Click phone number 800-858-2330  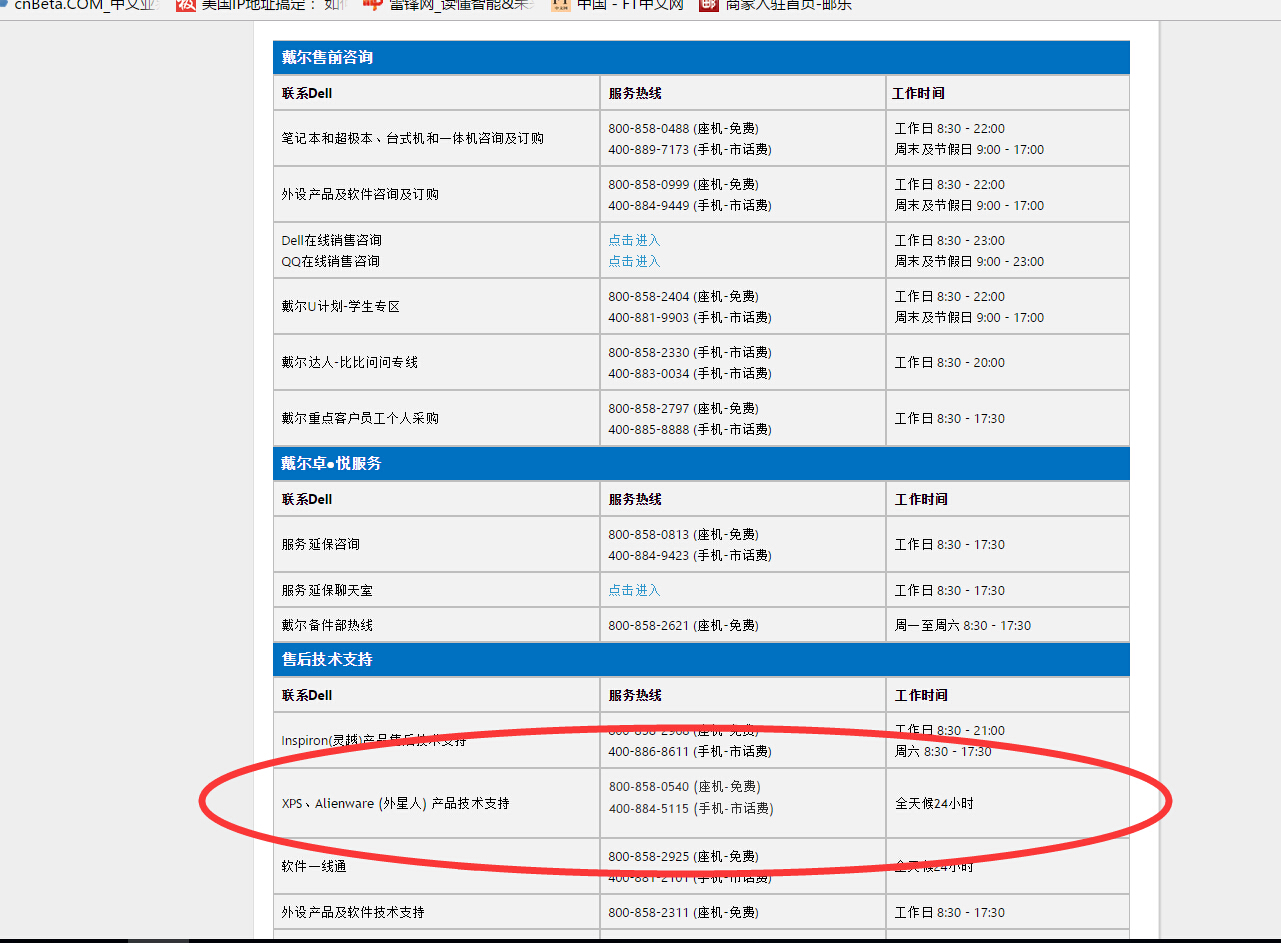tap(649, 352)
